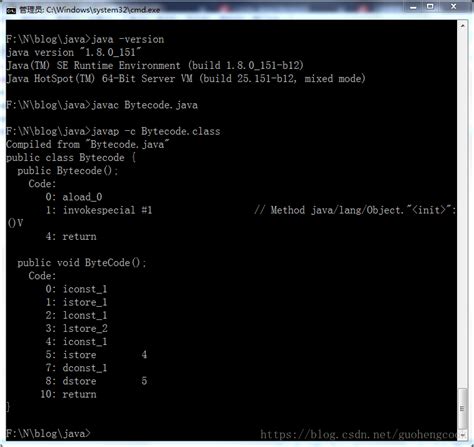Click the C:\Windows\system32\cmd.exe title text

pyautogui.click(x=103, y=10)
